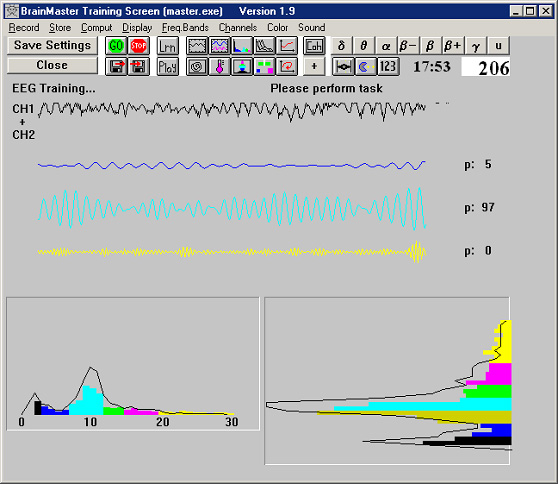Viewport: 558px width, 484px height.
Task: Maximize the BrainMaster window
Action: click(530, 11)
